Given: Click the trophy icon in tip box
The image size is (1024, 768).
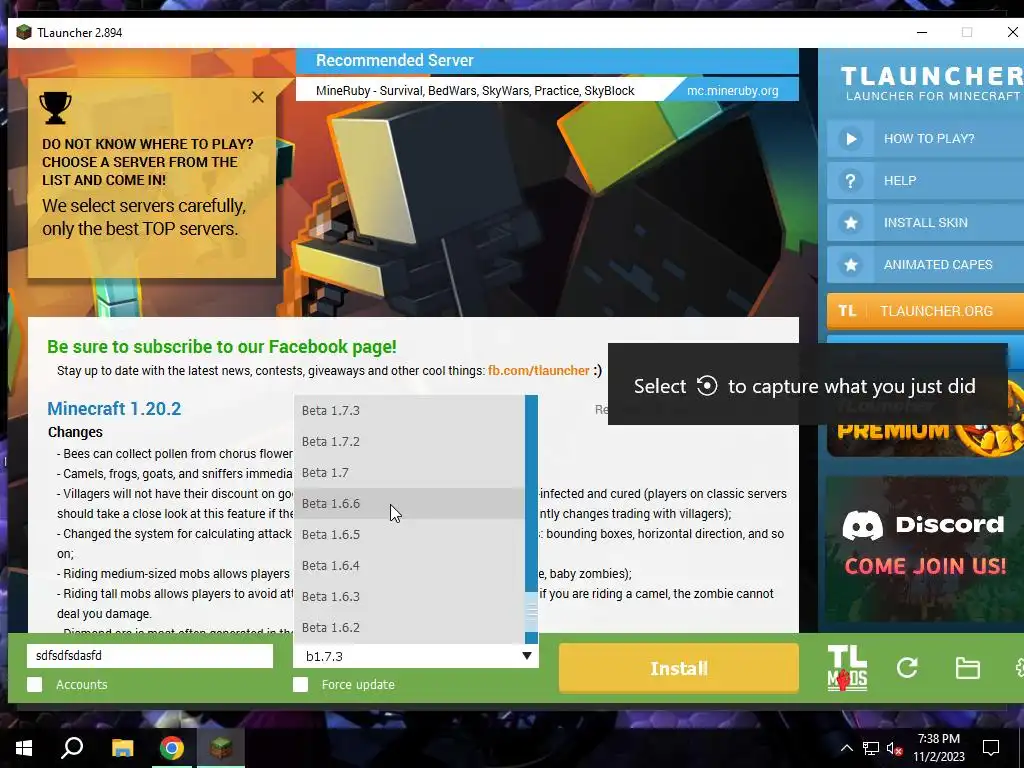Looking at the screenshot, I should point(56,107).
